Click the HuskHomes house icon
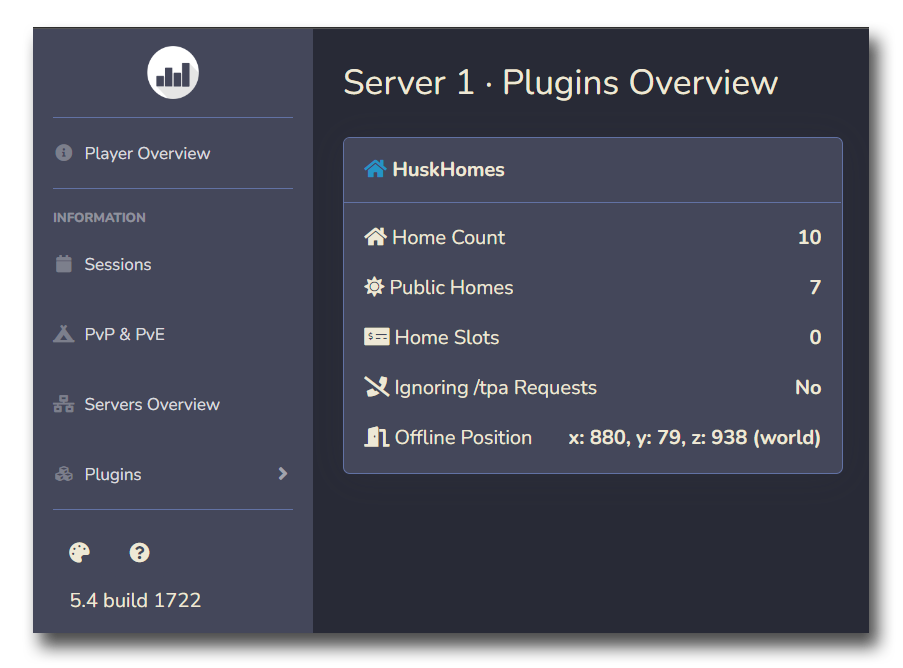Viewport: 903px width, 668px height. click(x=375, y=170)
